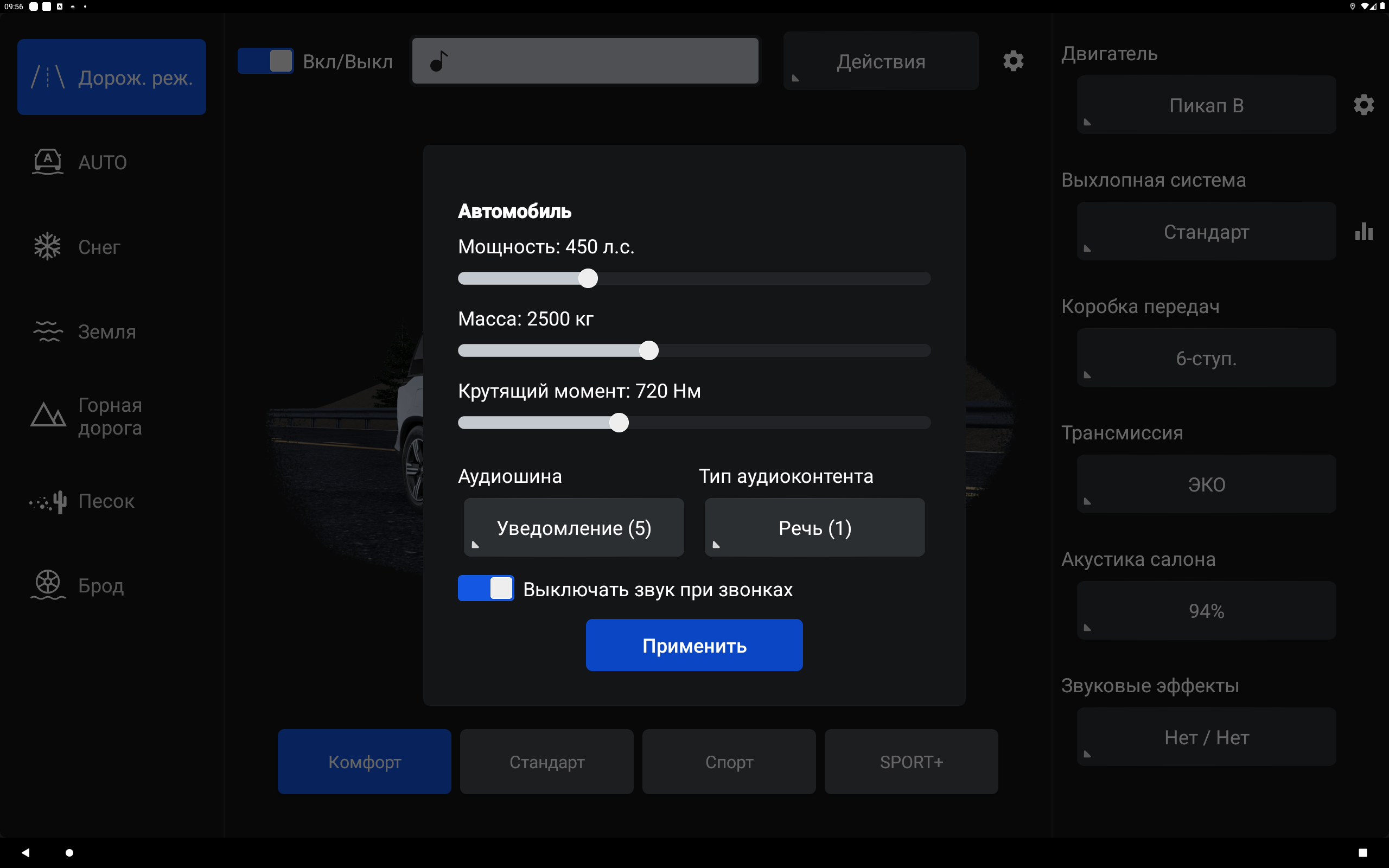This screenshot has width=1389, height=868.
Task: Choose the bottom Стандарт drive mode
Action: 546,761
